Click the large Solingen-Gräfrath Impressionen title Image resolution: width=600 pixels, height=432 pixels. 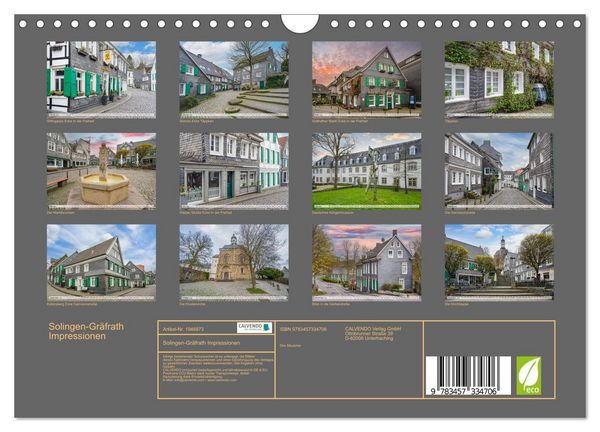pyautogui.click(x=86, y=331)
